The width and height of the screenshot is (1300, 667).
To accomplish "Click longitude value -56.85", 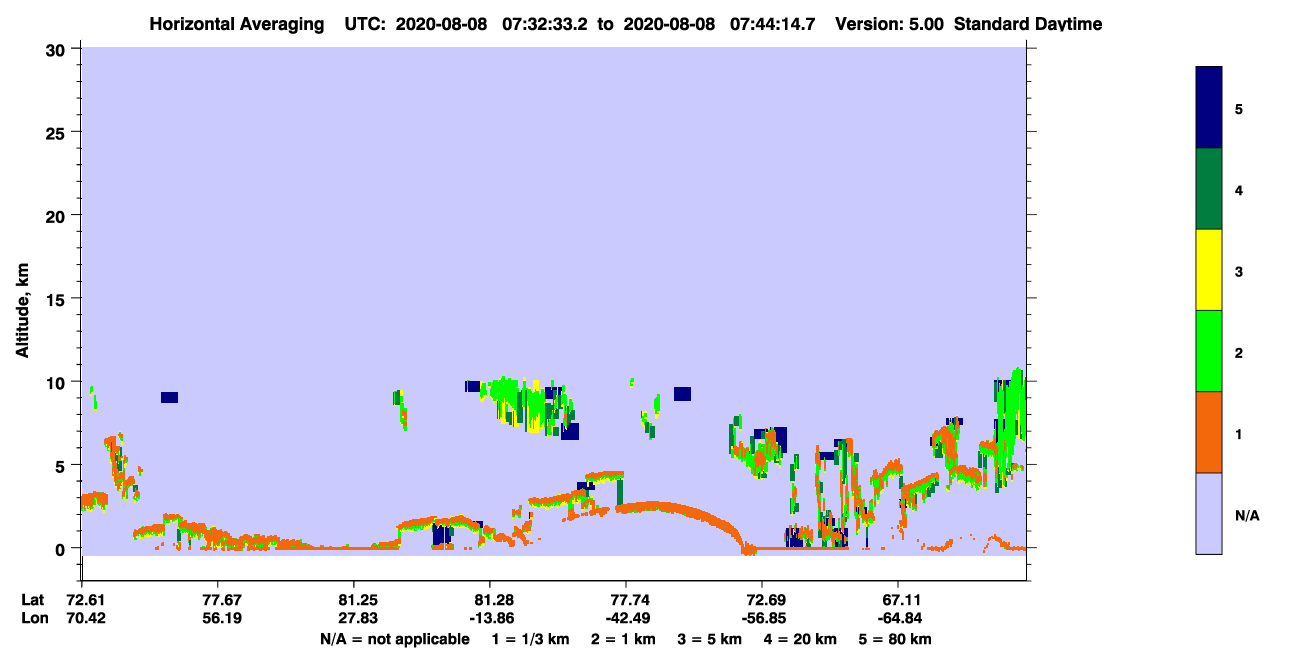I will coord(762,618).
